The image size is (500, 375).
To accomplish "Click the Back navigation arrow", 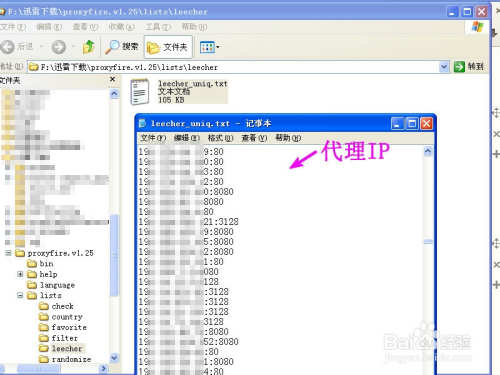I will (x=7, y=47).
